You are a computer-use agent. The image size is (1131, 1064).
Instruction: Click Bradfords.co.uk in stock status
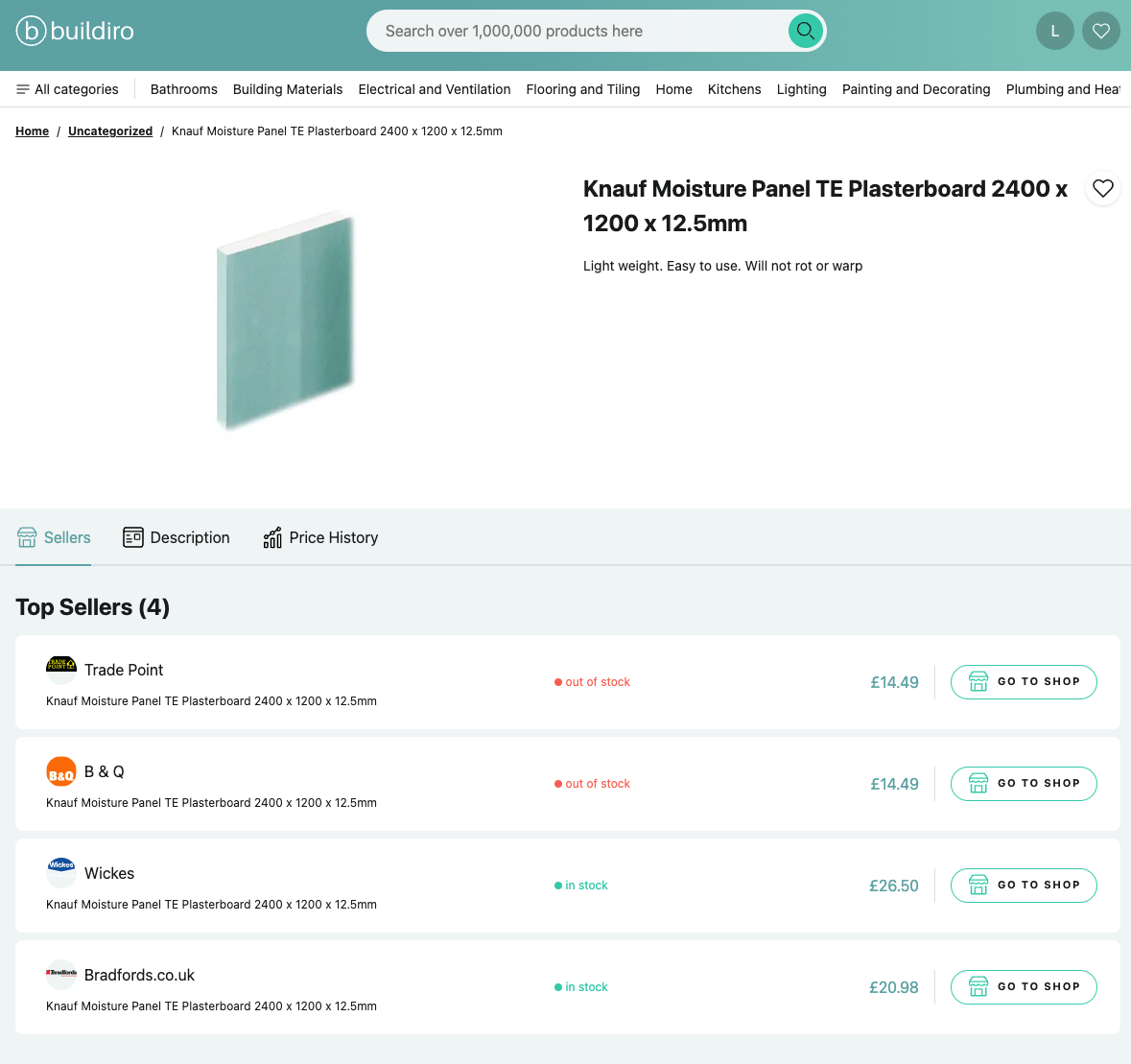pyautogui.click(x=581, y=987)
